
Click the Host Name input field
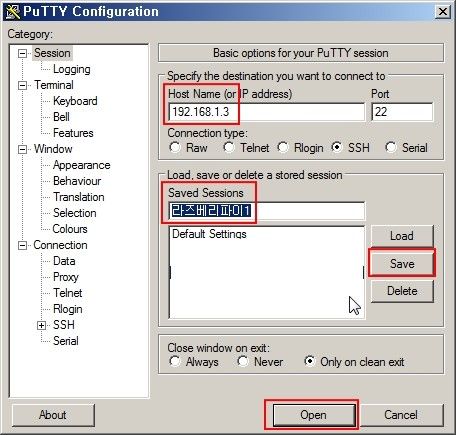pyautogui.click(x=267, y=112)
